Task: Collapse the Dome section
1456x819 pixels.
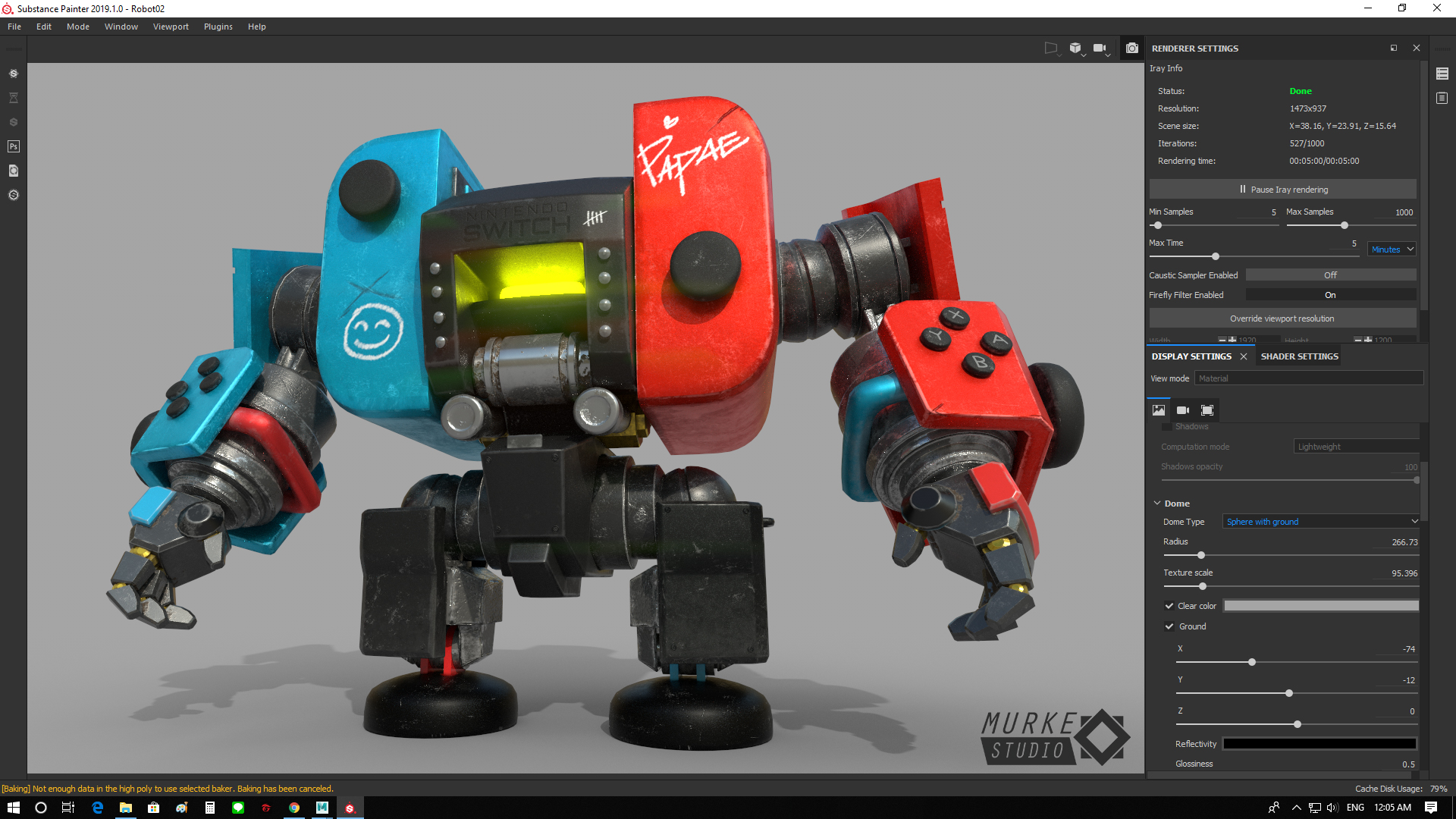Action: (1157, 504)
